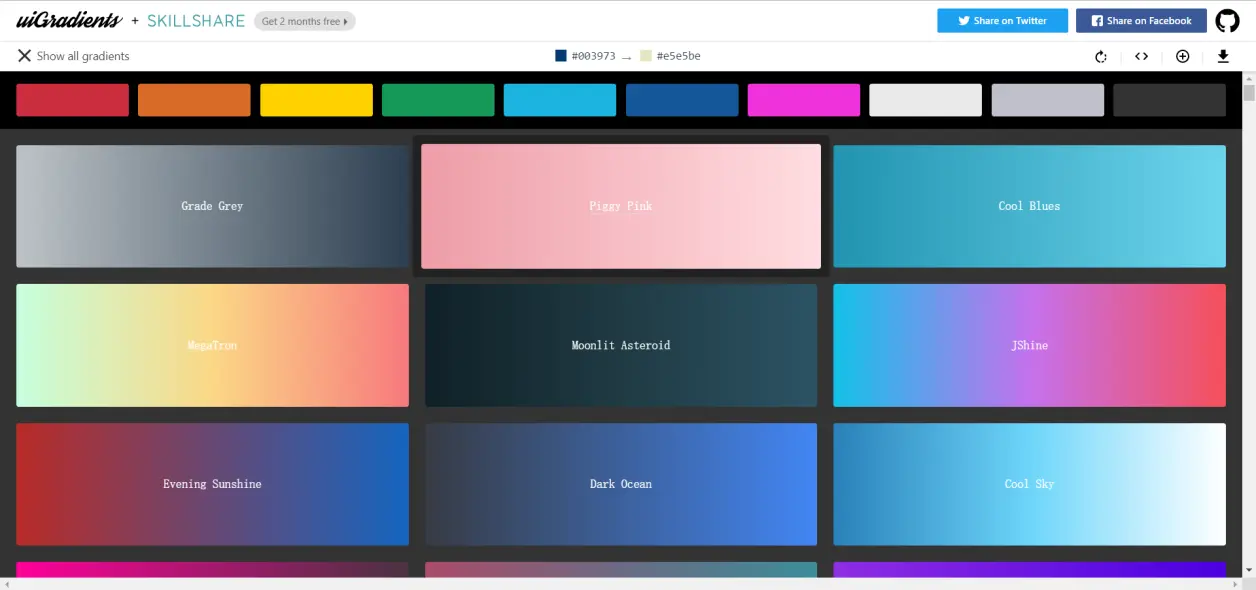
Task: Click the #003973 hex color text
Action: (x=593, y=56)
